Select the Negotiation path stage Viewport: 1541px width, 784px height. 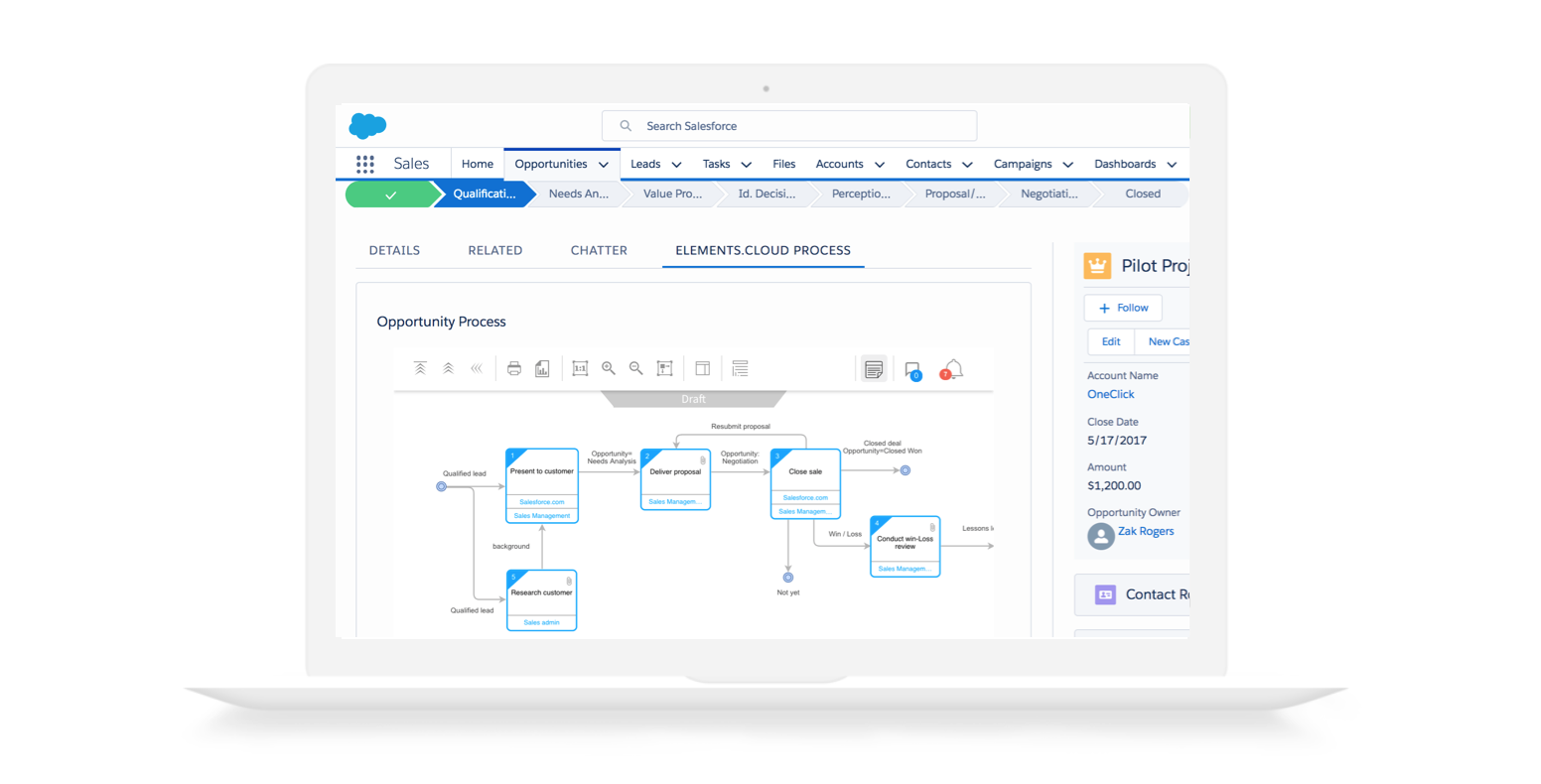click(x=1049, y=194)
